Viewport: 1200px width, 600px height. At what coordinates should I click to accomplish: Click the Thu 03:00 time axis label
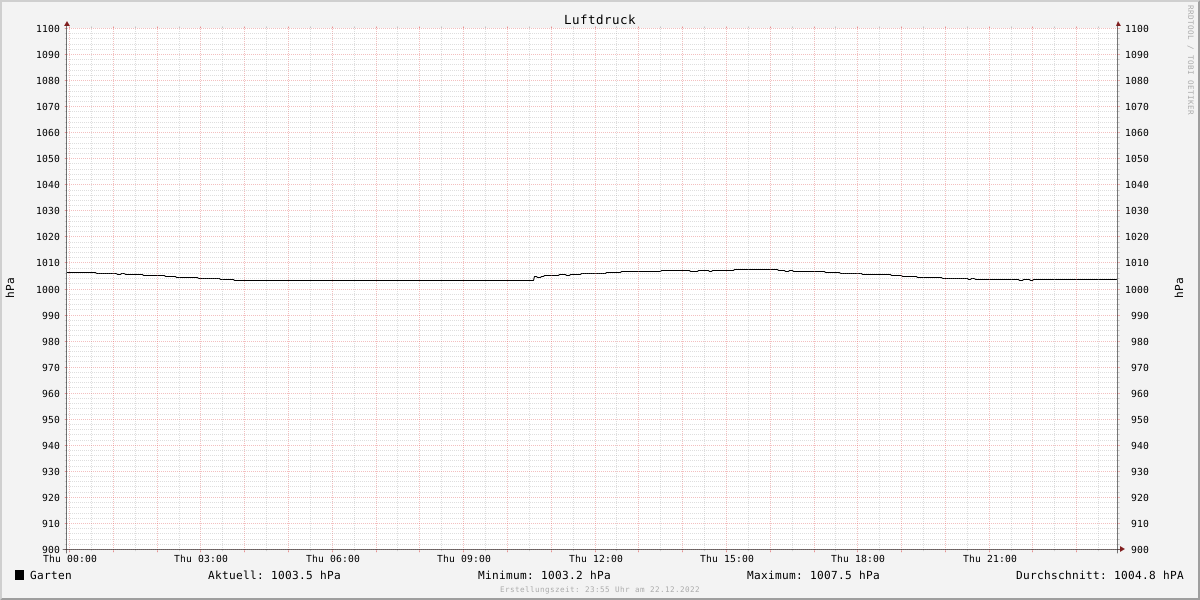tap(201, 559)
